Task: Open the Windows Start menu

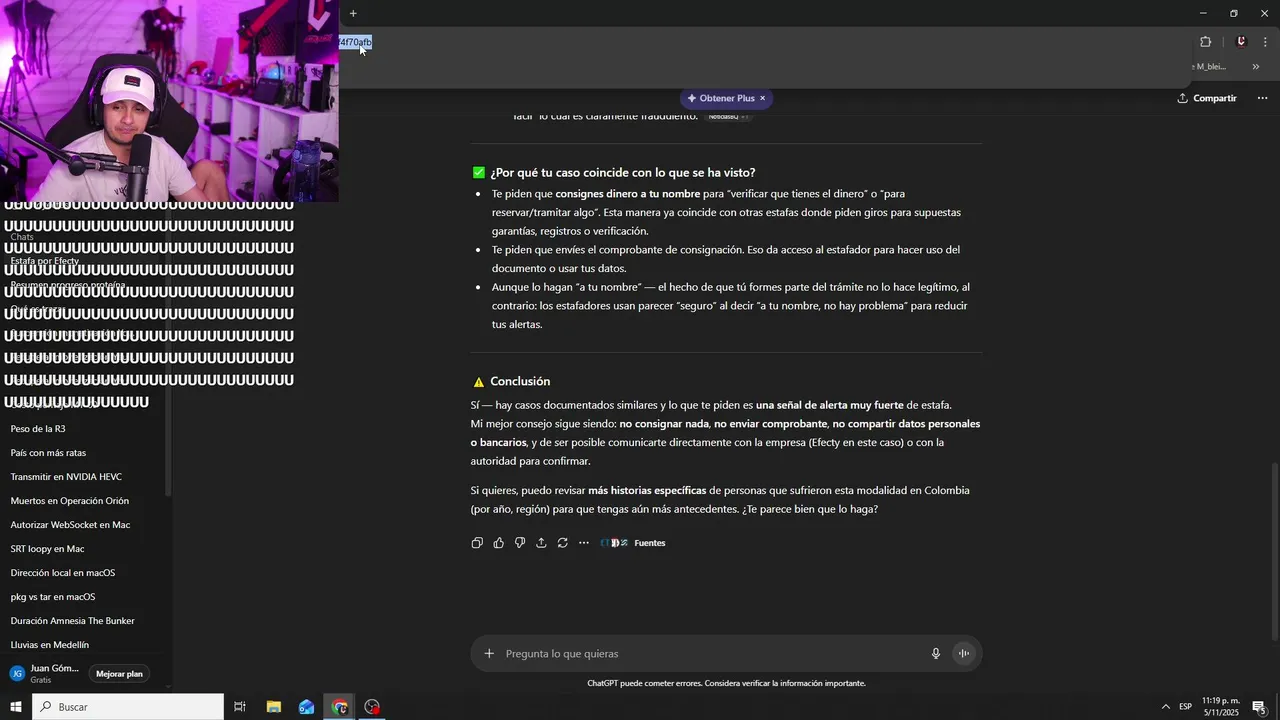Action: point(16,707)
